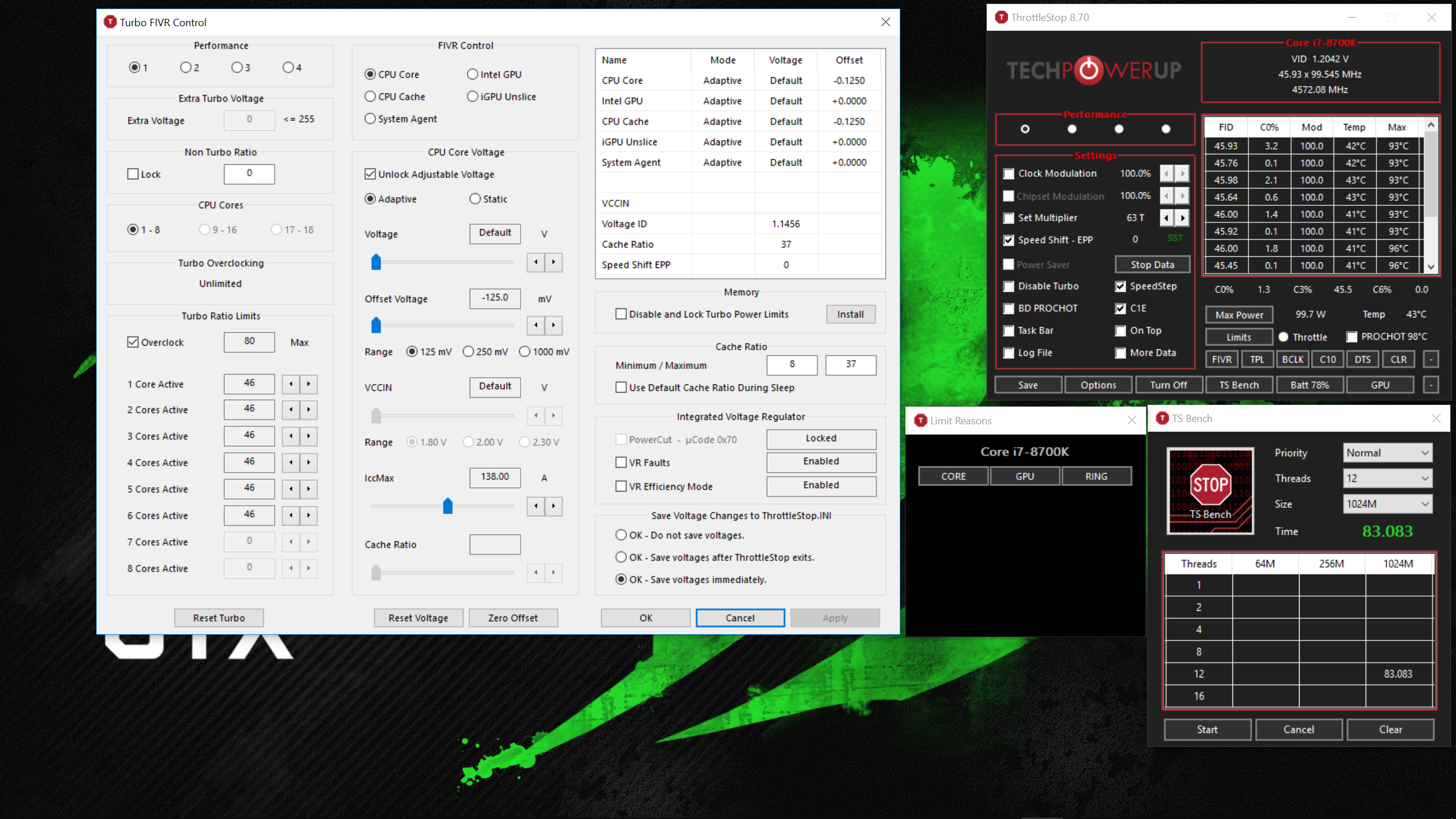Check Disable and Lock Turbo Power Limits
Image resolution: width=1456 pixels, height=819 pixels.
tap(621, 314)
